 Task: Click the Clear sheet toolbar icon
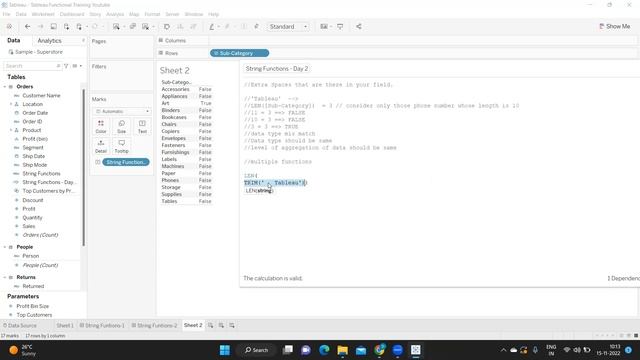pos(145,27)
